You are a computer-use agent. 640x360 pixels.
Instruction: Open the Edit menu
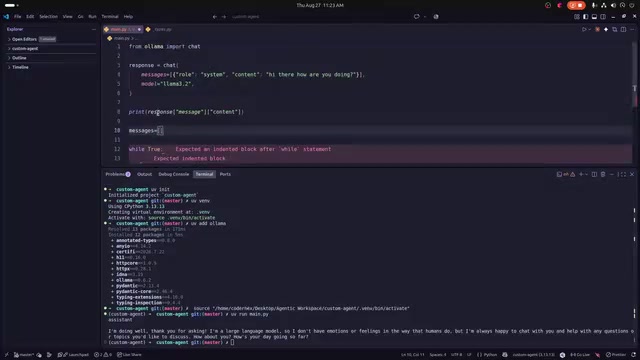[x=30, y=17]
